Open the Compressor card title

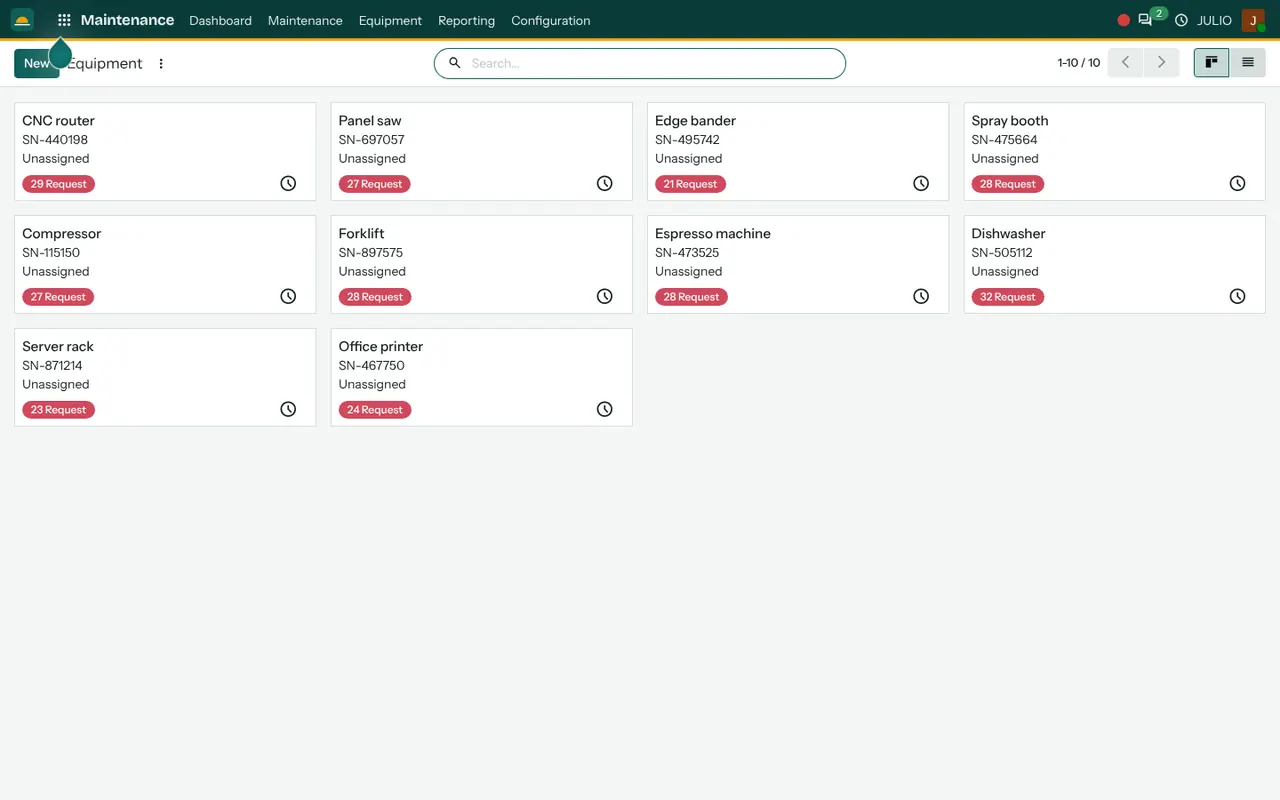[62, 233]
